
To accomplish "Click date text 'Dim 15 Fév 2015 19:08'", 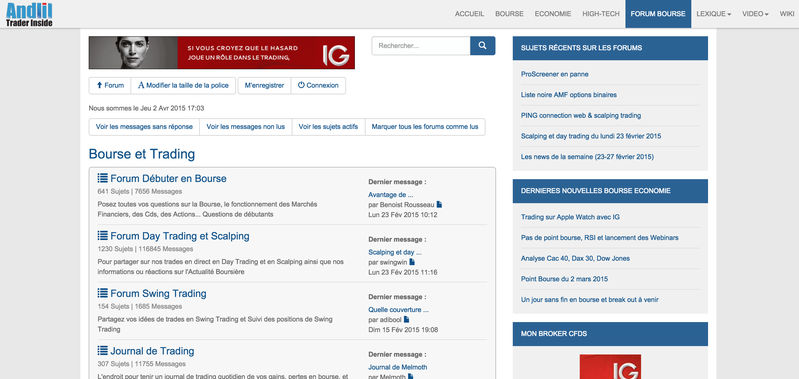I will point(403,330).
